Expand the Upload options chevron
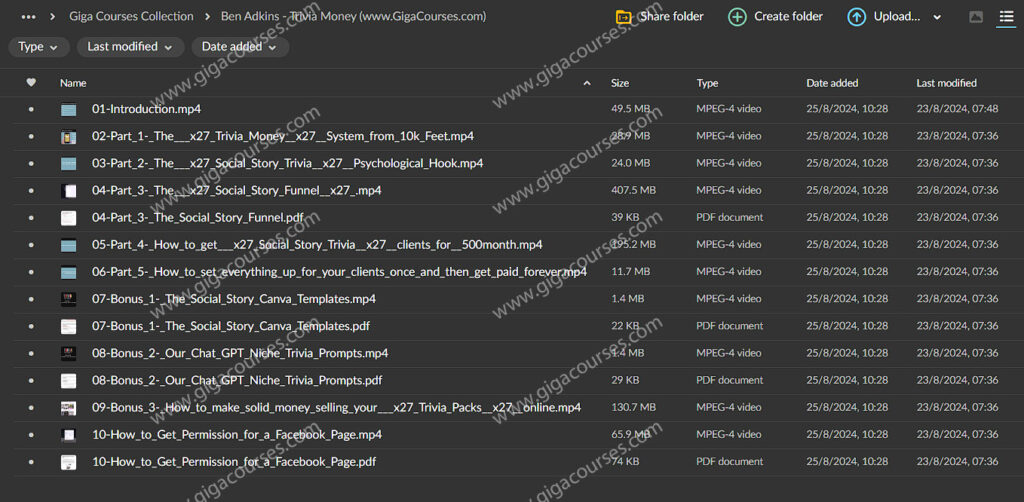 tap(937, 17)
